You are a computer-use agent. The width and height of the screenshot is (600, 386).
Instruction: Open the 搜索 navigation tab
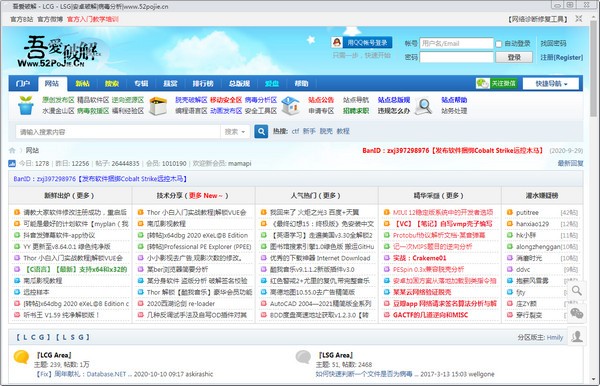[x=112, y=83]
